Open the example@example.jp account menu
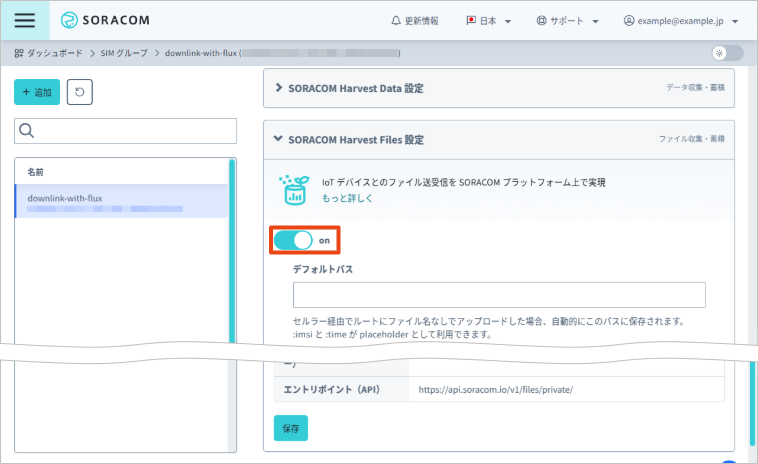Screen dimensions: 758x464 (x=680, y=21)
